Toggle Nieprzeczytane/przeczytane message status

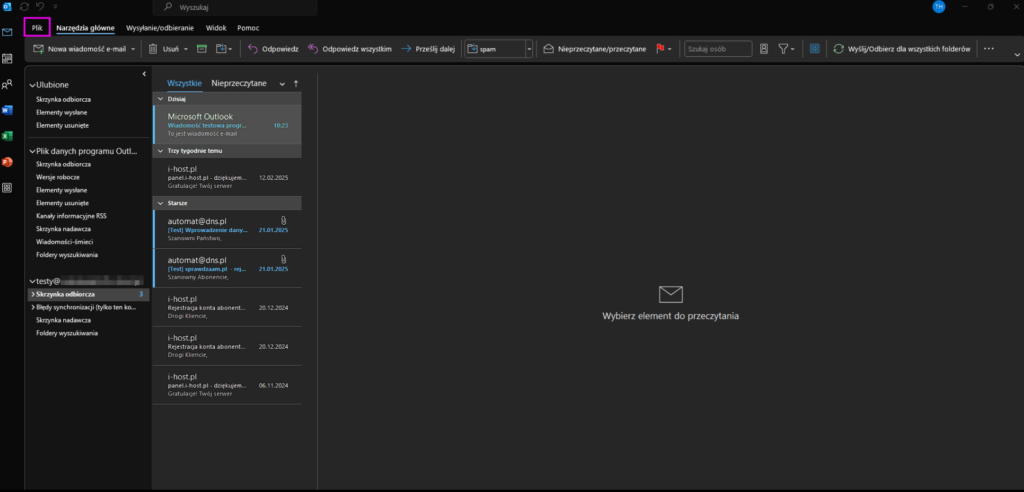[594, 48]
